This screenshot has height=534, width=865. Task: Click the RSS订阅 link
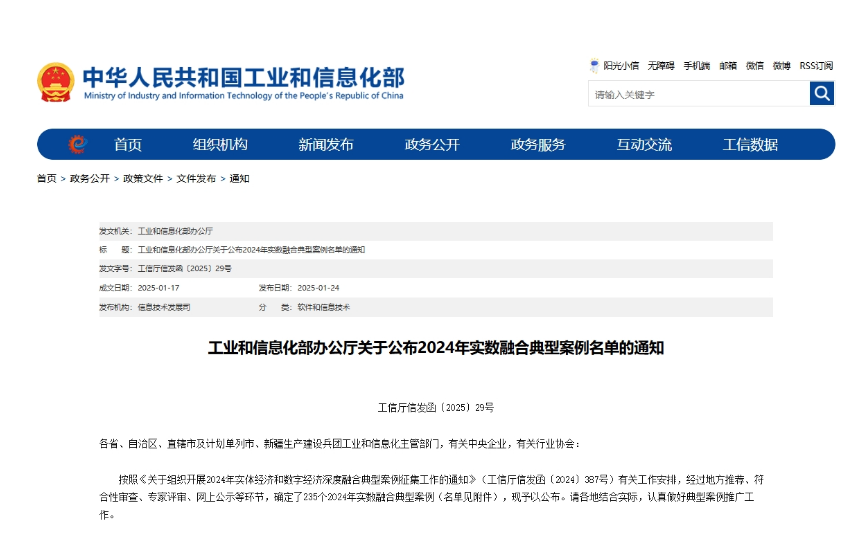(816, 66)
